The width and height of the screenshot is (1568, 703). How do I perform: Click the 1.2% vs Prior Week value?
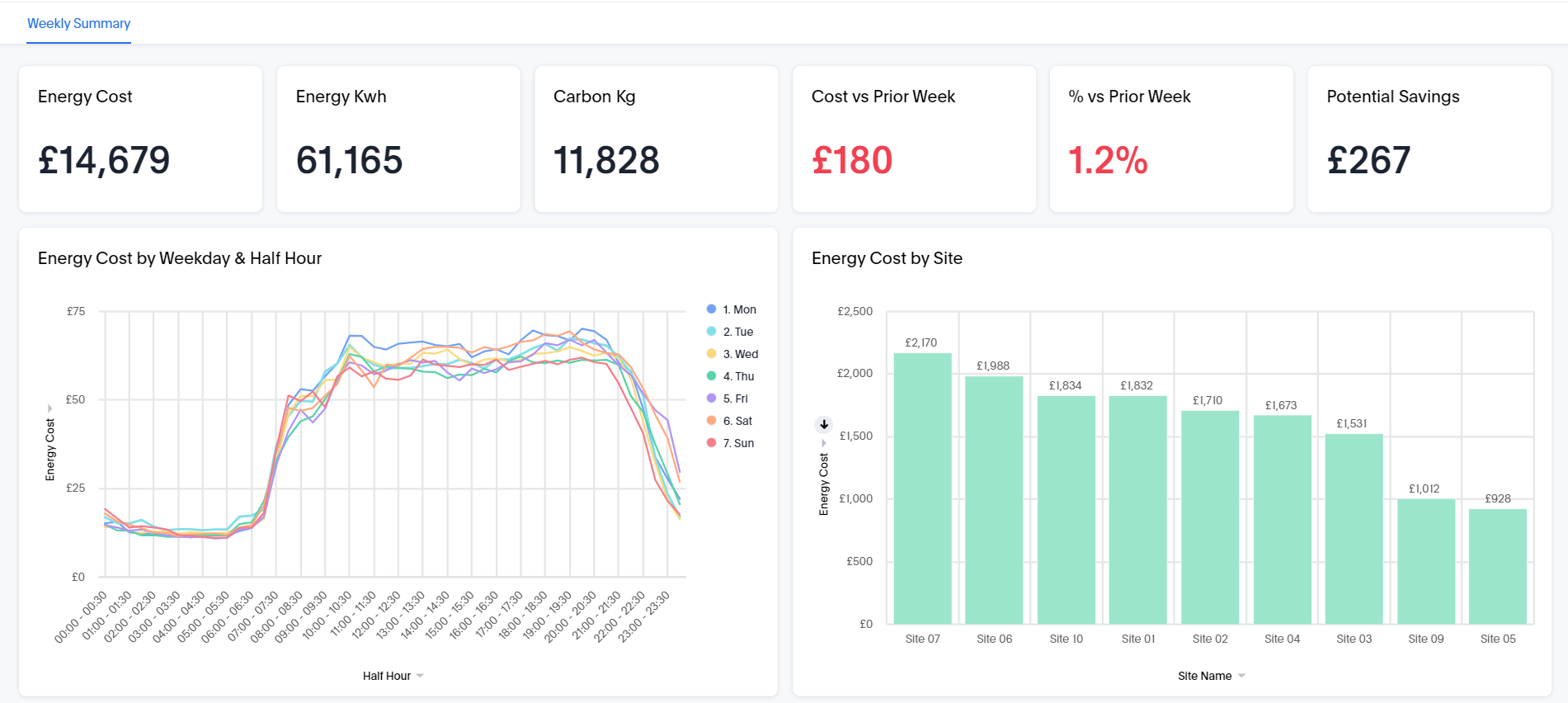1108,160
